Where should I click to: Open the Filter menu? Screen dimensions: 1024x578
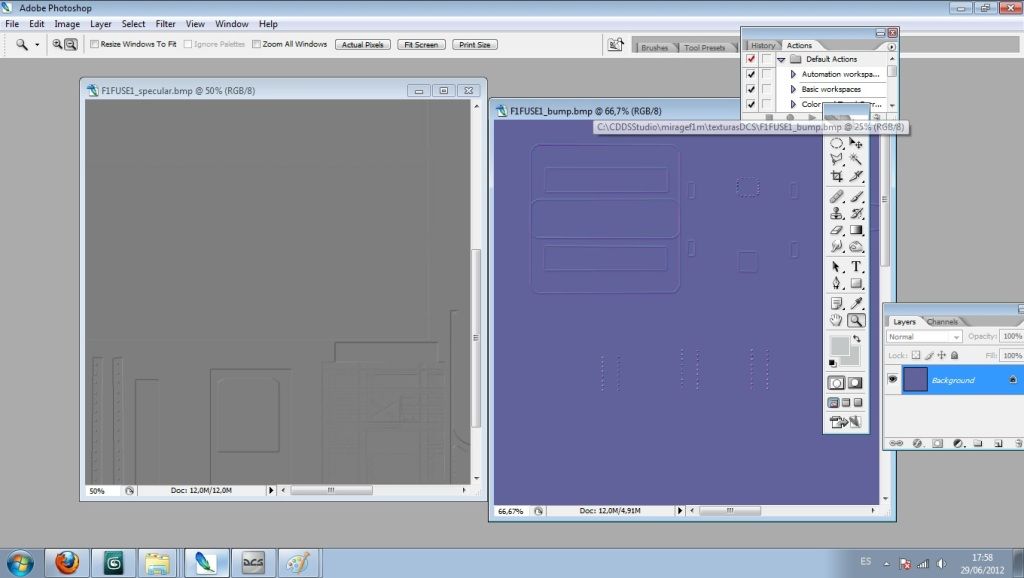pyautogui.click(x=165, y=23)
